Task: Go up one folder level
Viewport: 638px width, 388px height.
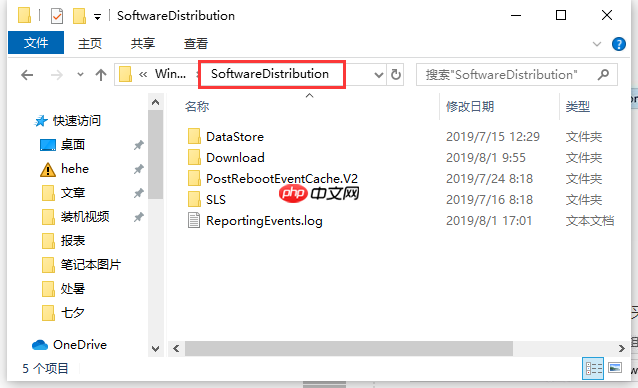Action: click(x=101, y=75)
